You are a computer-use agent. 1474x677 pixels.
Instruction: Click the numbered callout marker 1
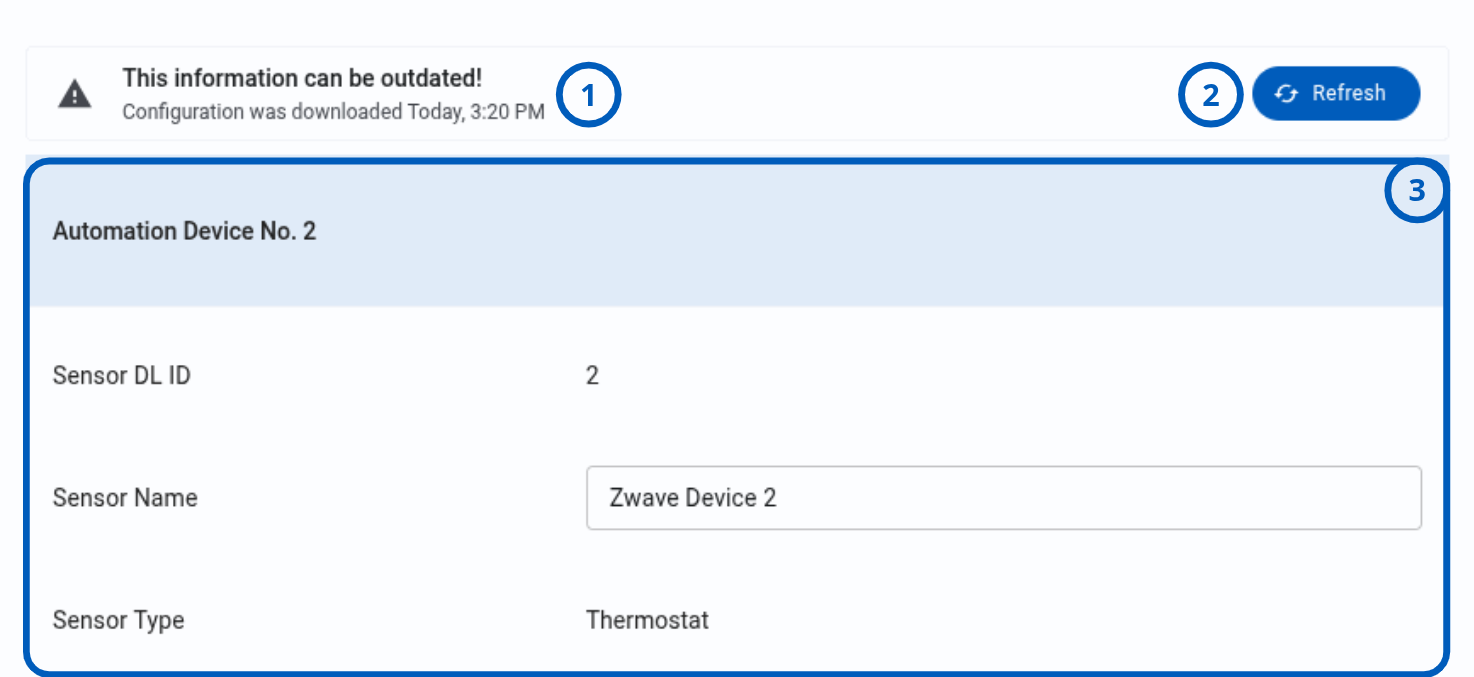pyautogui.click(x=589, y=96)
